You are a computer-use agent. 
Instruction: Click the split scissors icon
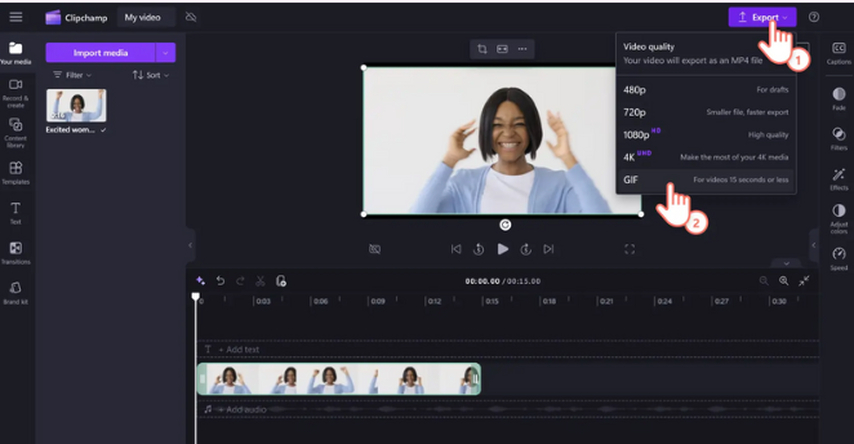click(260, 281)
